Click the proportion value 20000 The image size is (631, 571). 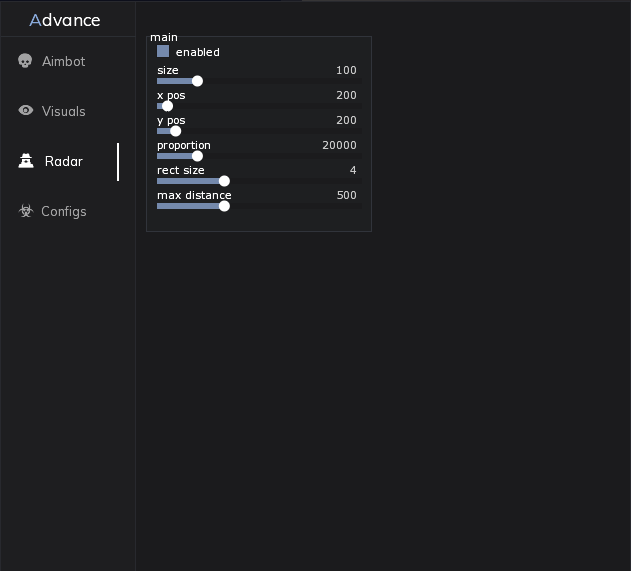coord(339,146)
